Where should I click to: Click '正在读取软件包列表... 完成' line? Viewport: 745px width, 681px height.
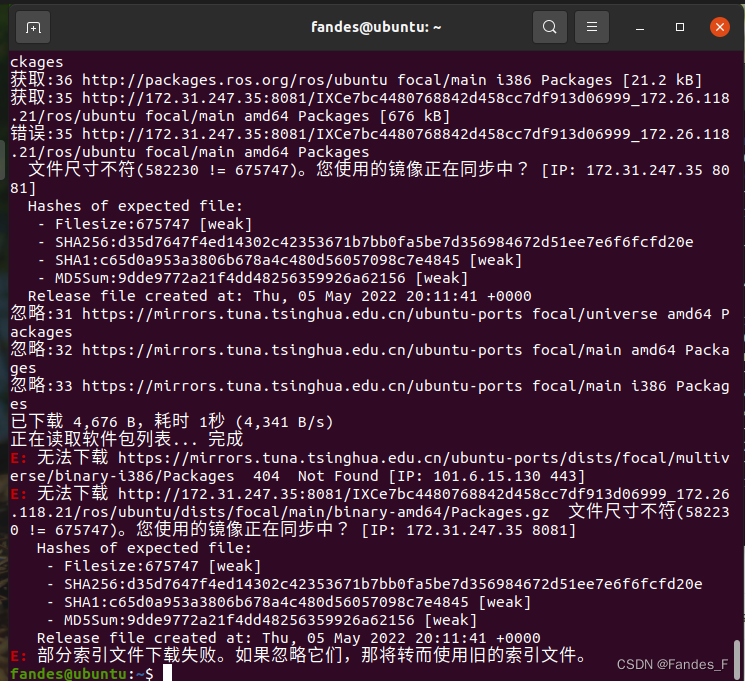tap(126, 439)
